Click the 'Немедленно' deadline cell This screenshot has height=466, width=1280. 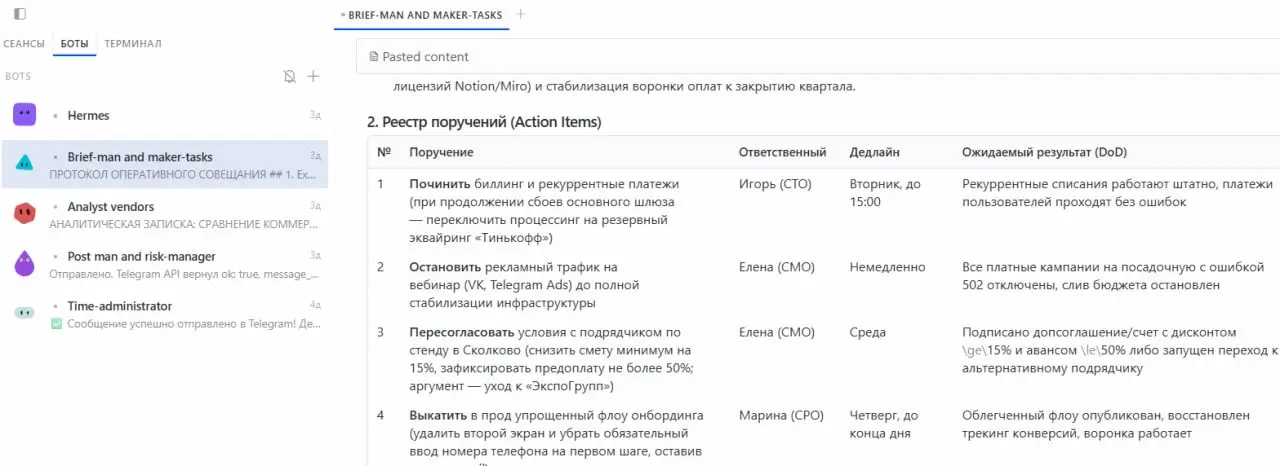point(888,267)
